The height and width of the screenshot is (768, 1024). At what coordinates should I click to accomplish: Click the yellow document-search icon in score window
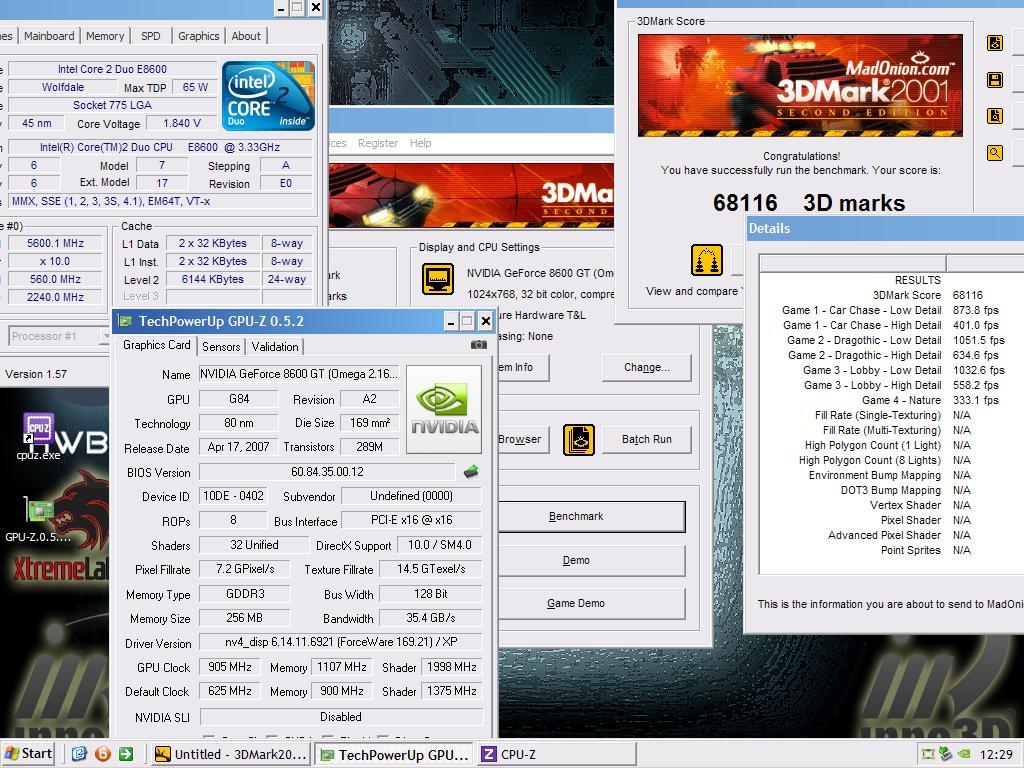coord(995,116)
